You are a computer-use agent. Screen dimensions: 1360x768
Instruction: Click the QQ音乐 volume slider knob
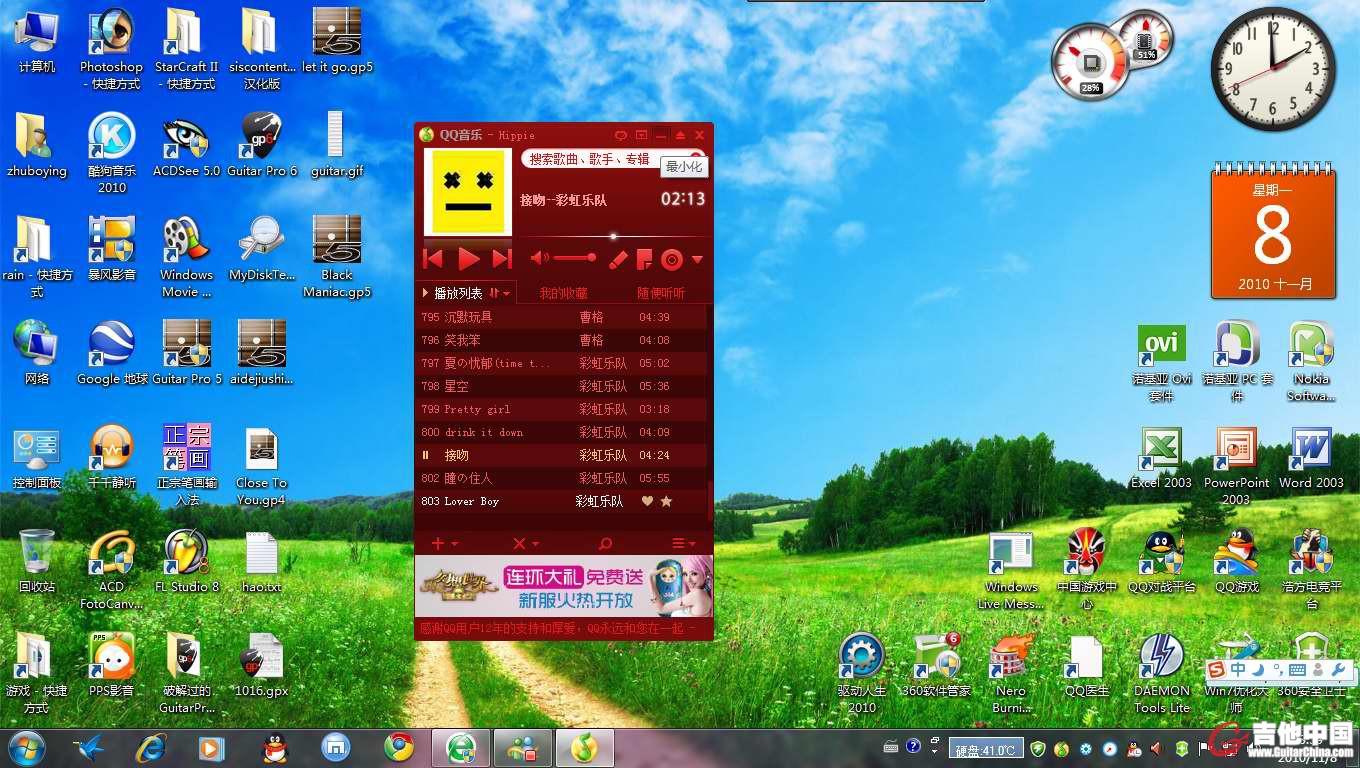coord(592,258)
